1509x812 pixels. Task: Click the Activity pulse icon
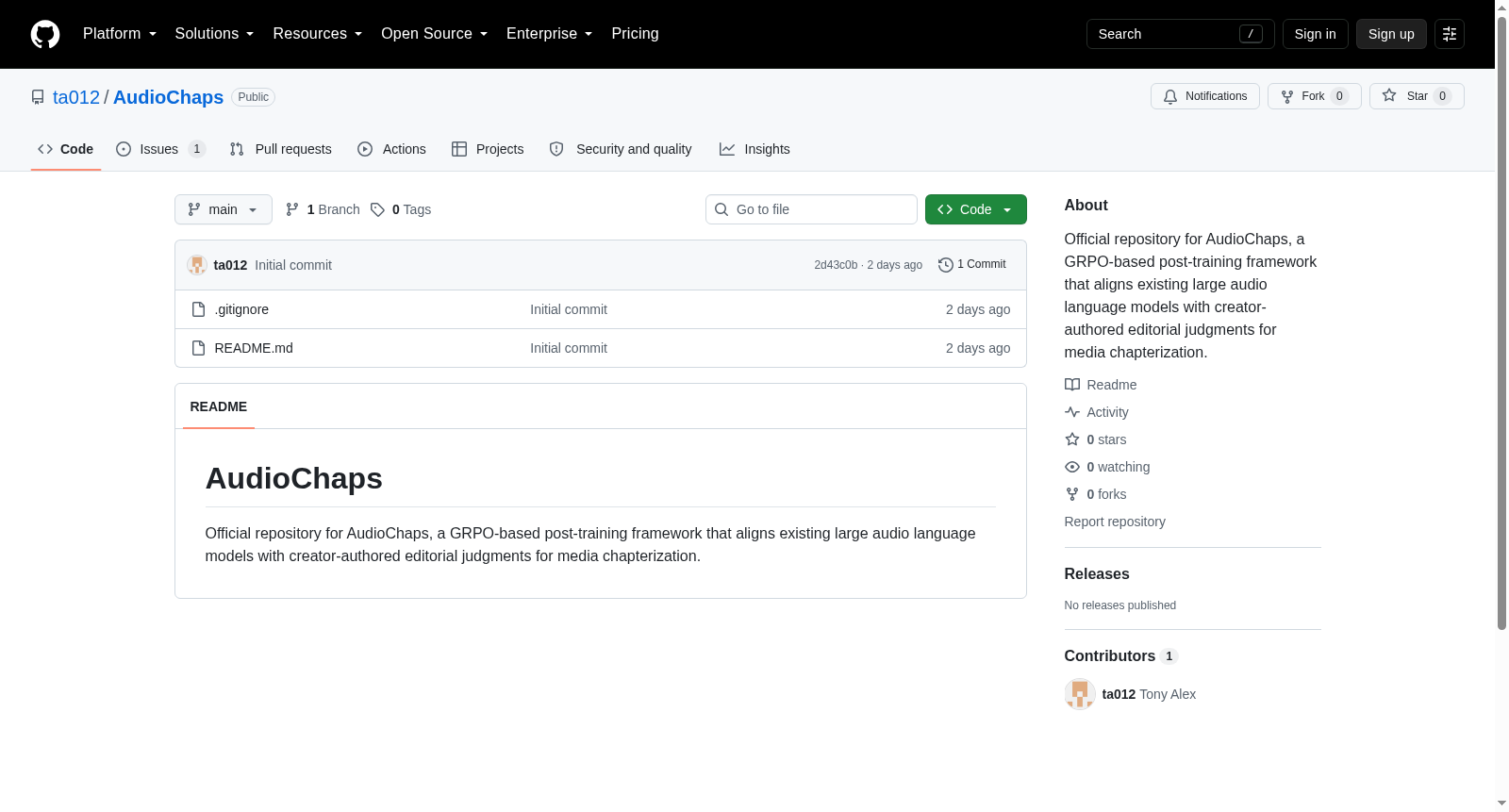[1072, 412]
